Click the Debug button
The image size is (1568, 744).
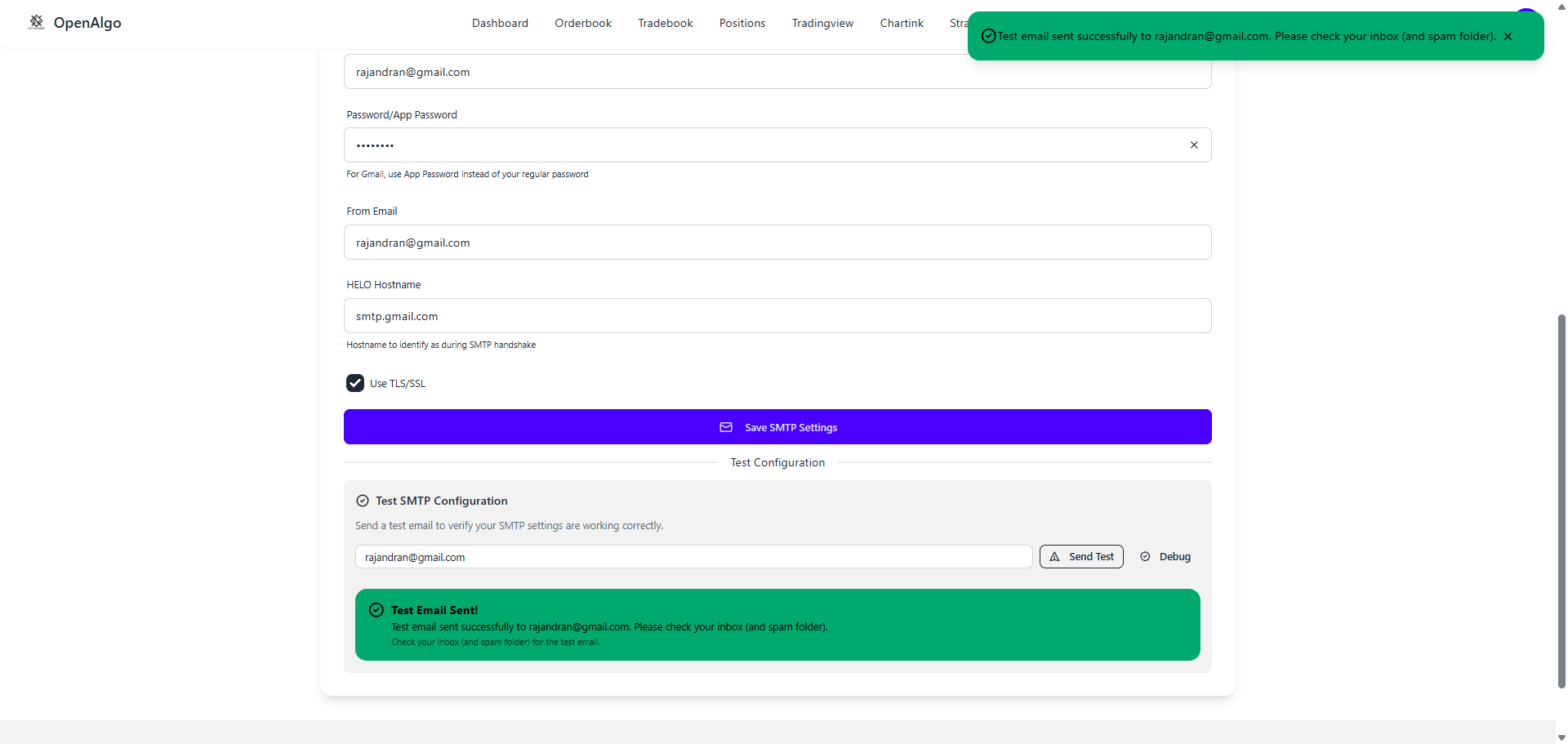click(1166, 557)
